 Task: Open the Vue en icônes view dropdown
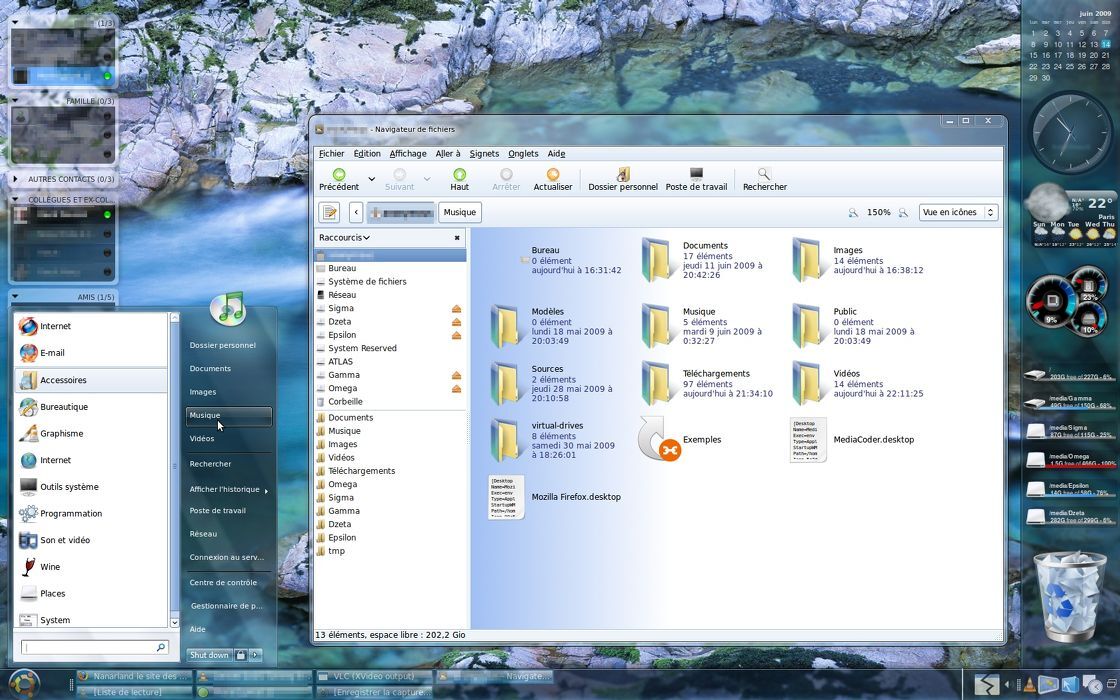[x=958, y=212]
